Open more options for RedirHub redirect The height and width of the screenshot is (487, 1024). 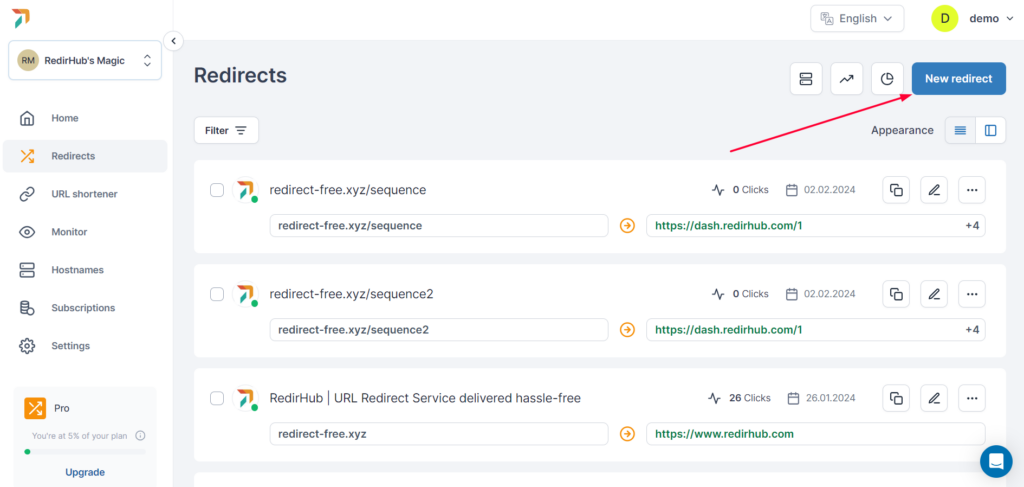pos(972,398)
